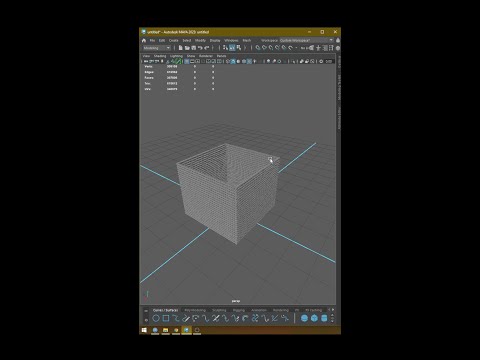Toggle Snap to Curves
Screen dimensions: 480x360
tap(264, 48)
